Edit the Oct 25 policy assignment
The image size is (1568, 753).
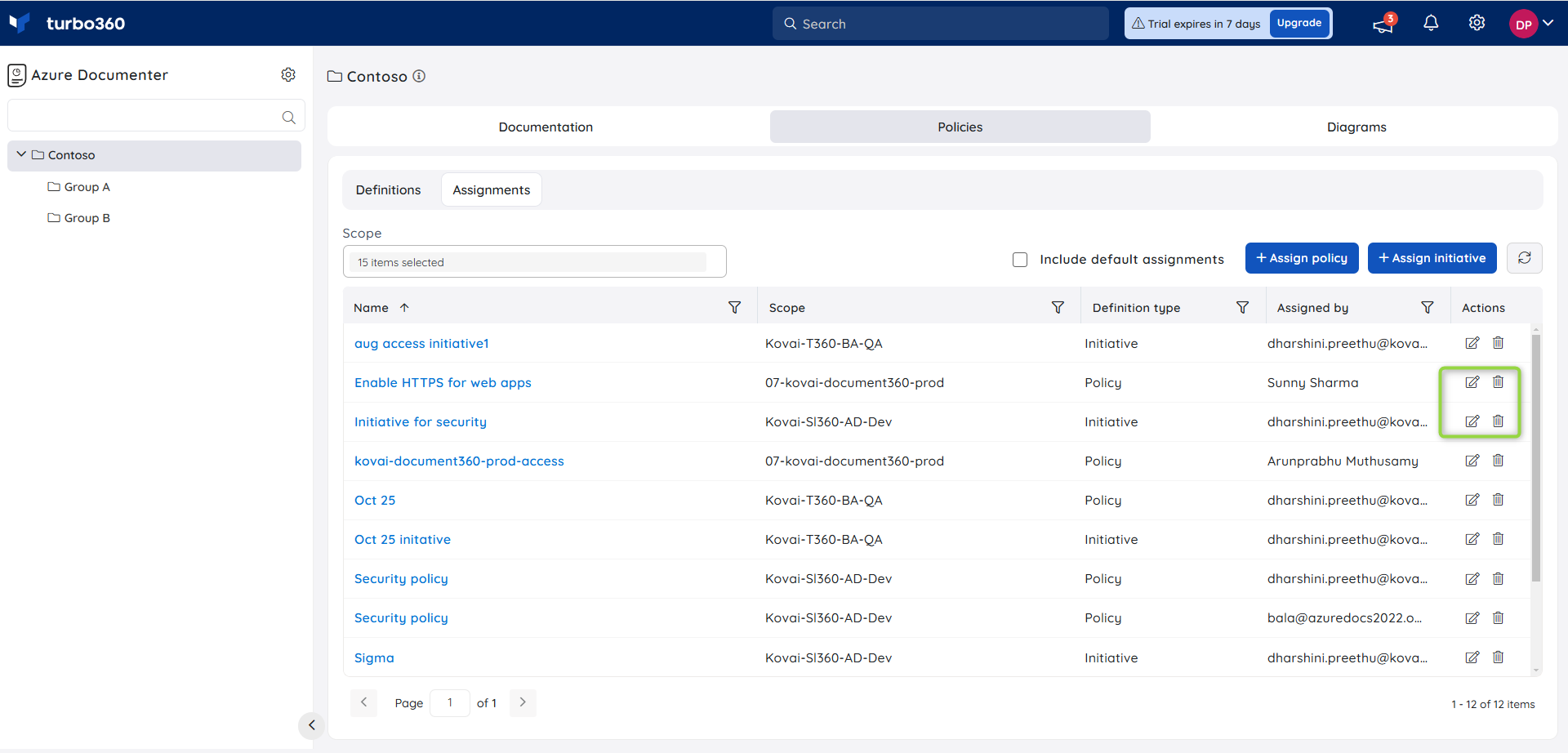pyautogui.click(x=1472, y=500)
